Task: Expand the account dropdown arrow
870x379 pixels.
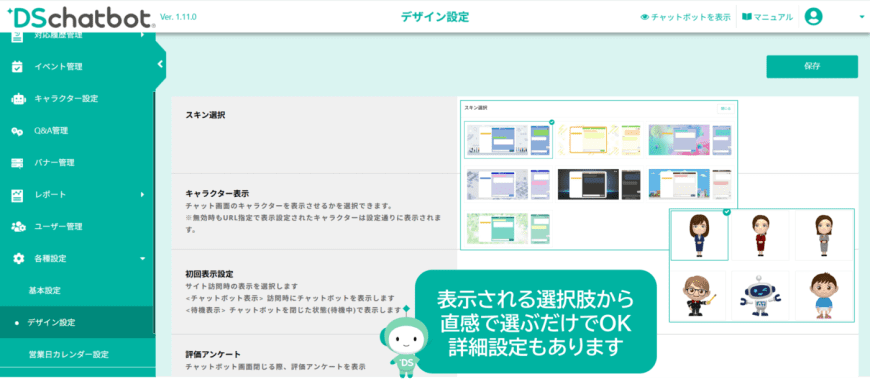Action: point(862,17)
